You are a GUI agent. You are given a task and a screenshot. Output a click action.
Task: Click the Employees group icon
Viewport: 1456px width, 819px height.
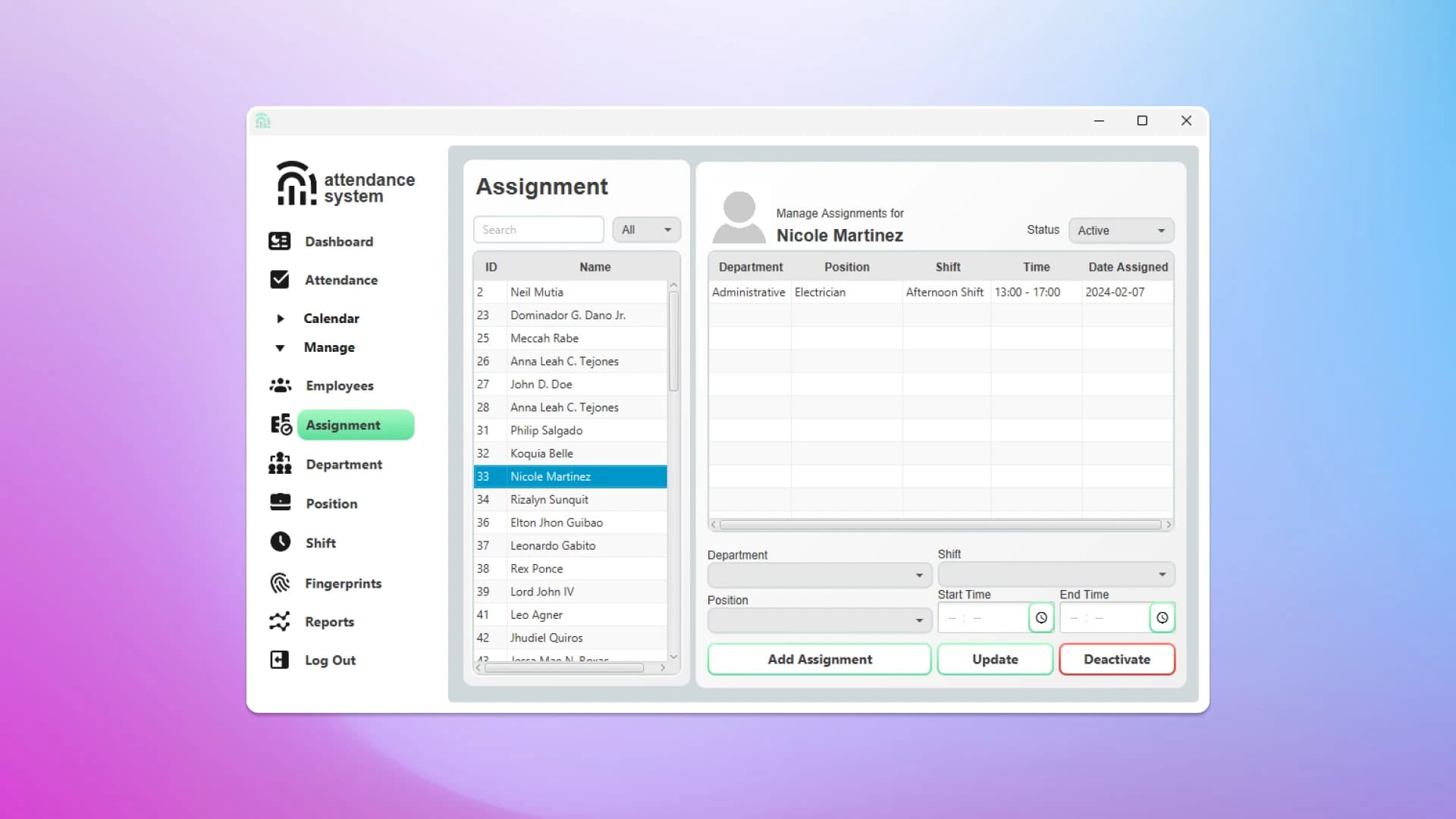(x=280, y=385)
